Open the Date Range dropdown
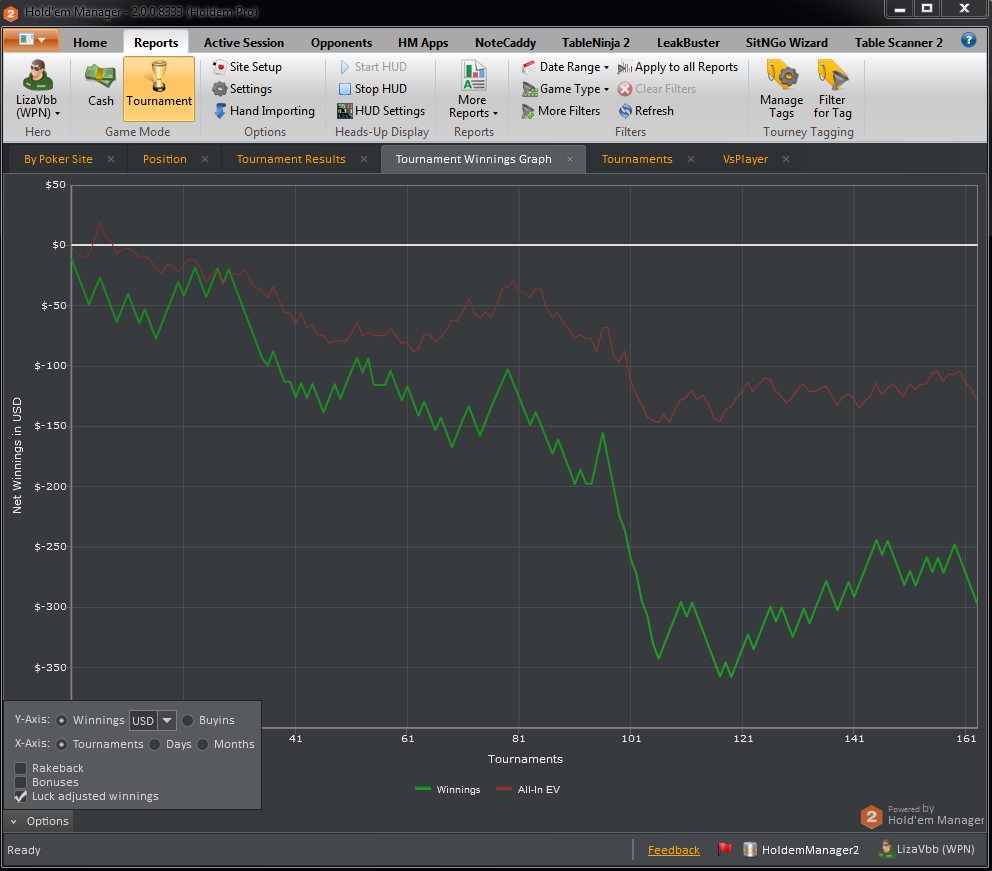Image resolution: width=992 pixels, height=871 pixels. [565, 66]
